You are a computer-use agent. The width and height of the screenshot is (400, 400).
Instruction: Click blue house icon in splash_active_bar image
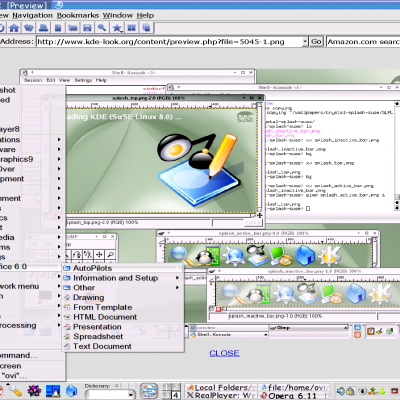pos(304,256)
